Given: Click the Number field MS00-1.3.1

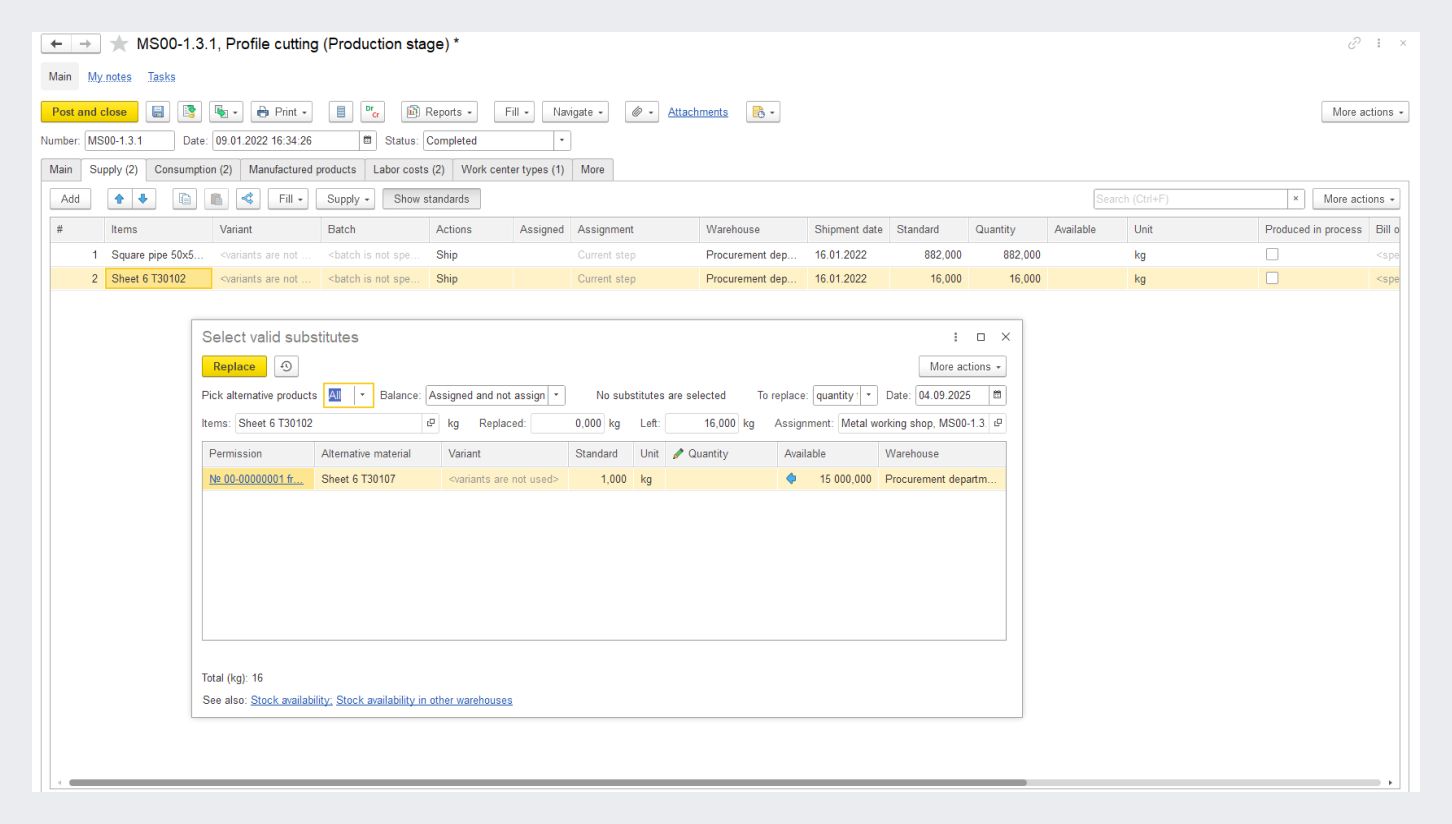Looking at the screenshot, I should (x=129, y=141).
